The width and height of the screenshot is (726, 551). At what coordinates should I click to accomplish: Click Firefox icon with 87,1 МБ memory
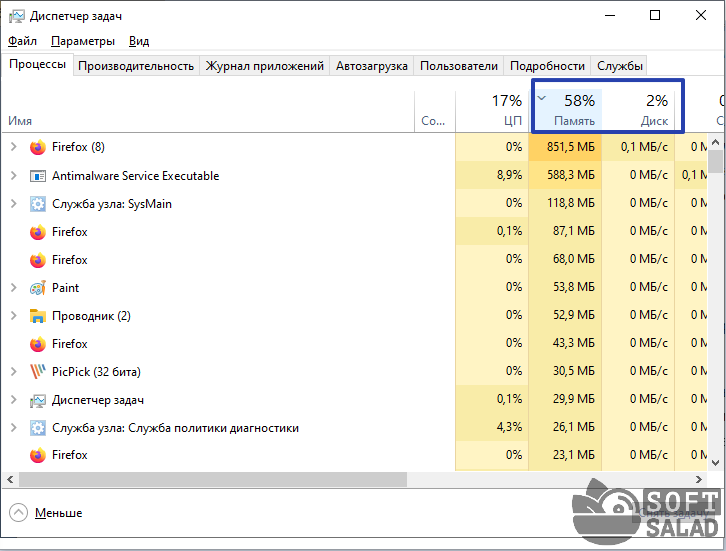(x=38, y=232)
